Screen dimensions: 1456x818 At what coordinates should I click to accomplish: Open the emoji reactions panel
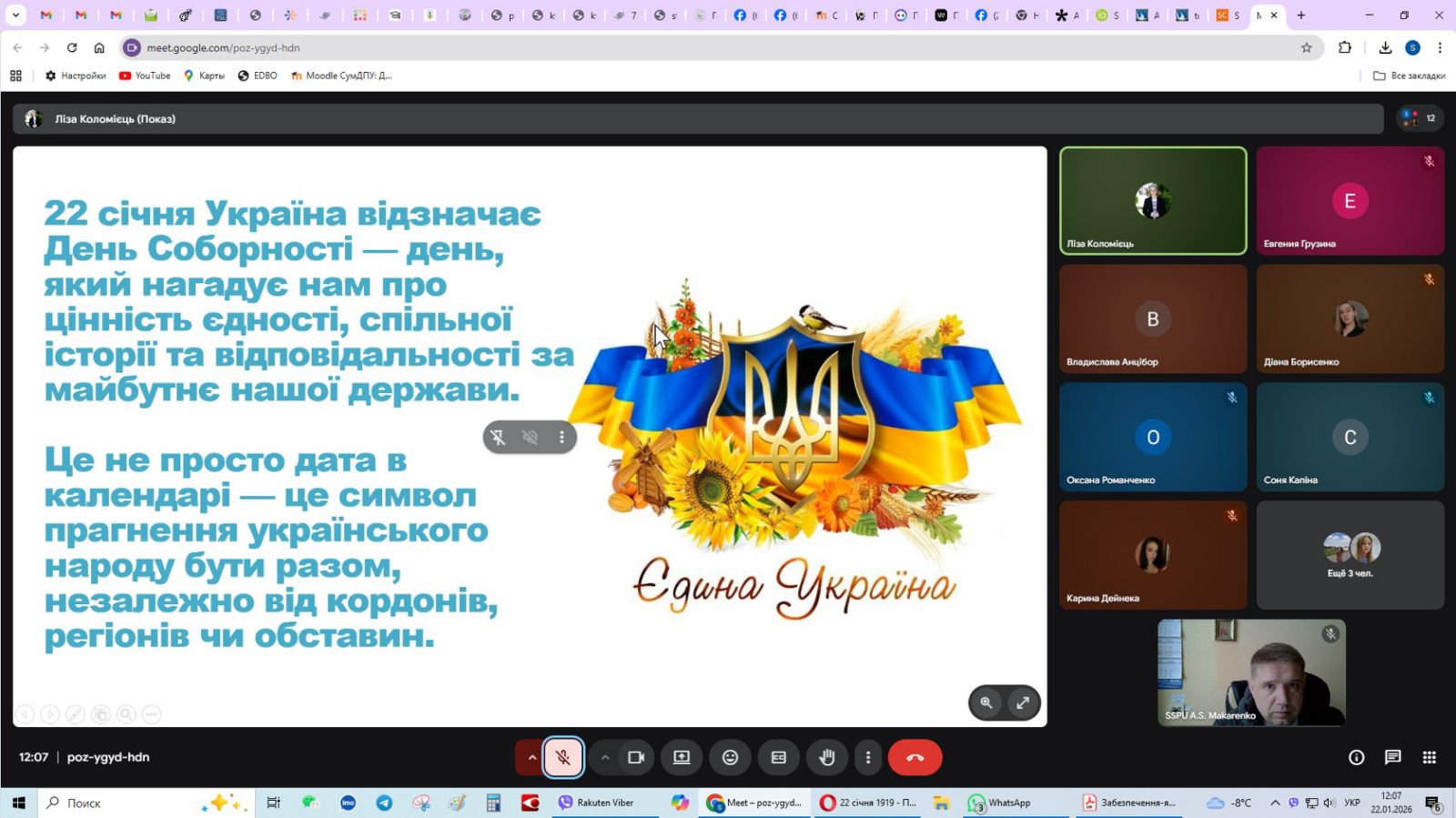click(x=730, y=757)
